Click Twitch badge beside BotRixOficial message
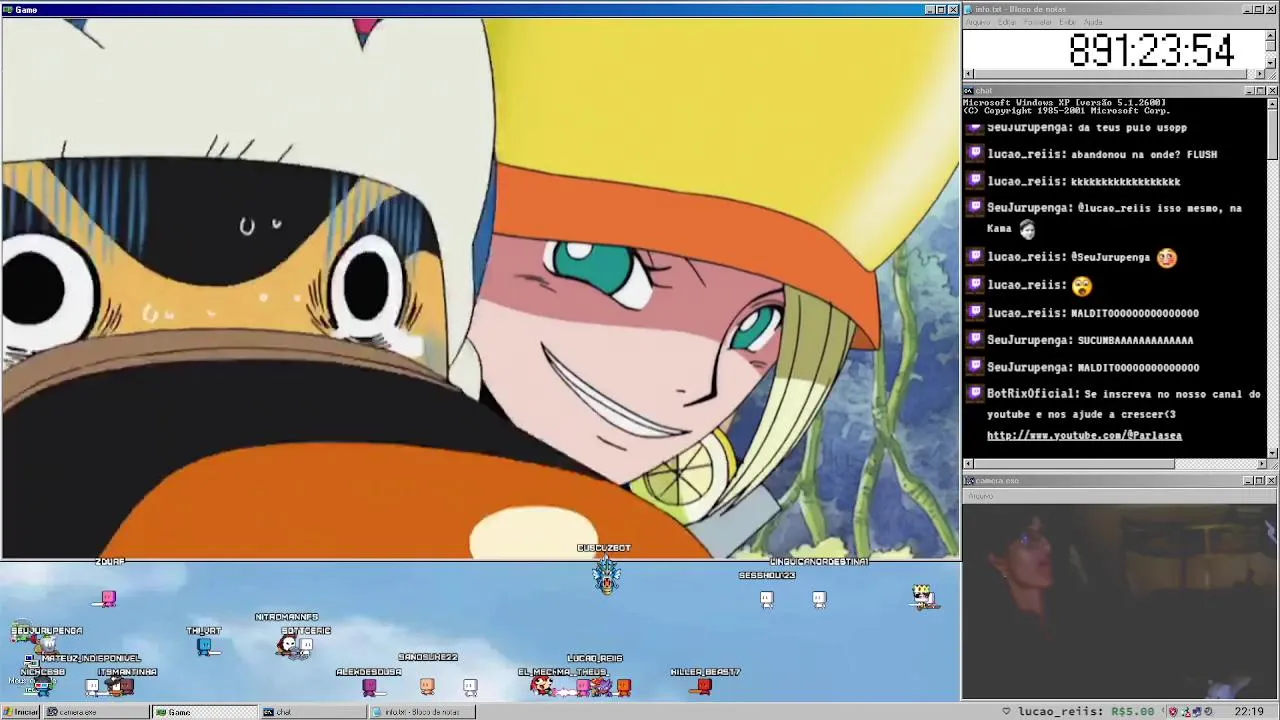 tap(976, 394)
